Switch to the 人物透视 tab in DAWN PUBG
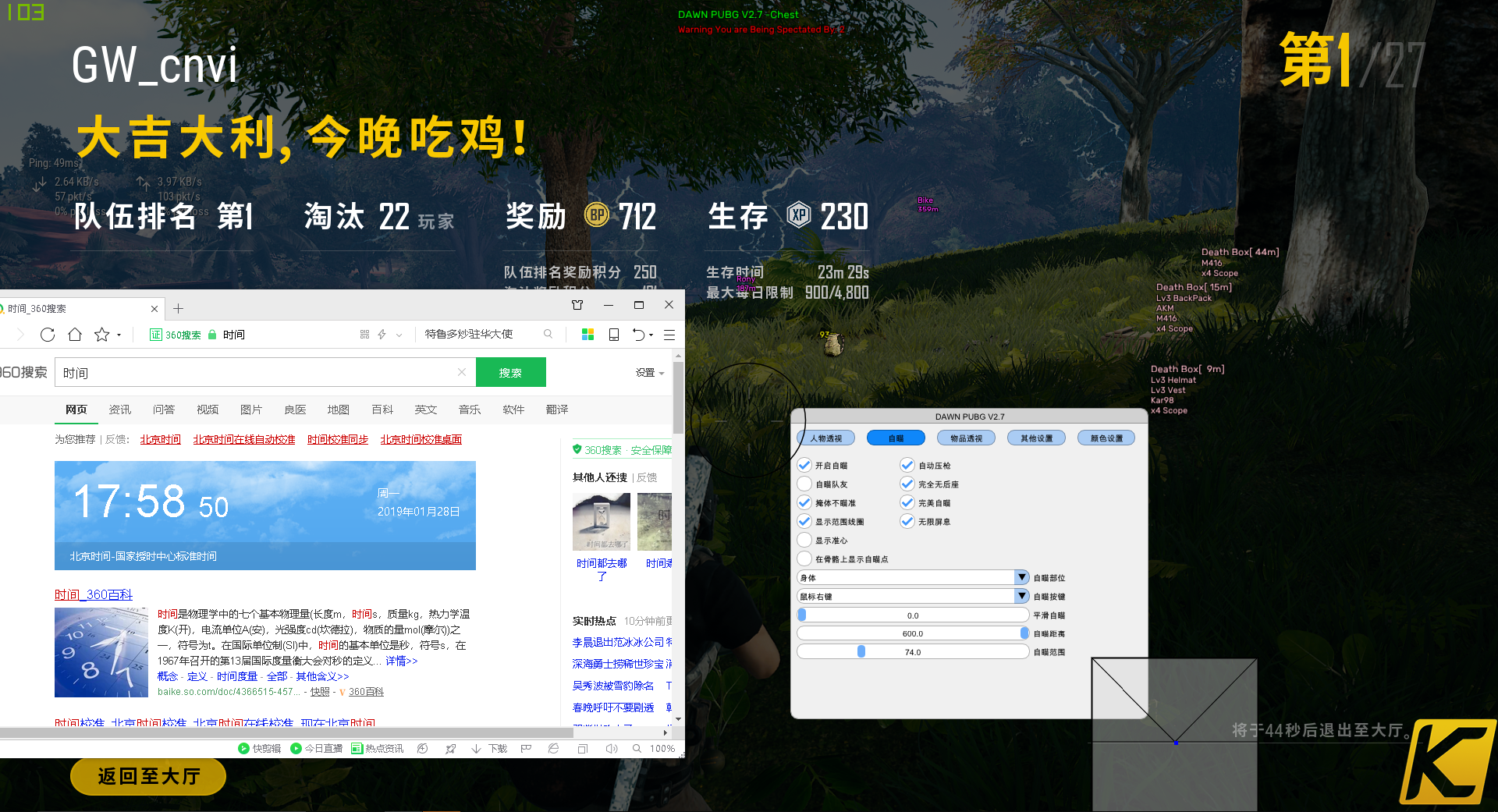This screenshot has height=812, width=1498. pos(826,438)
